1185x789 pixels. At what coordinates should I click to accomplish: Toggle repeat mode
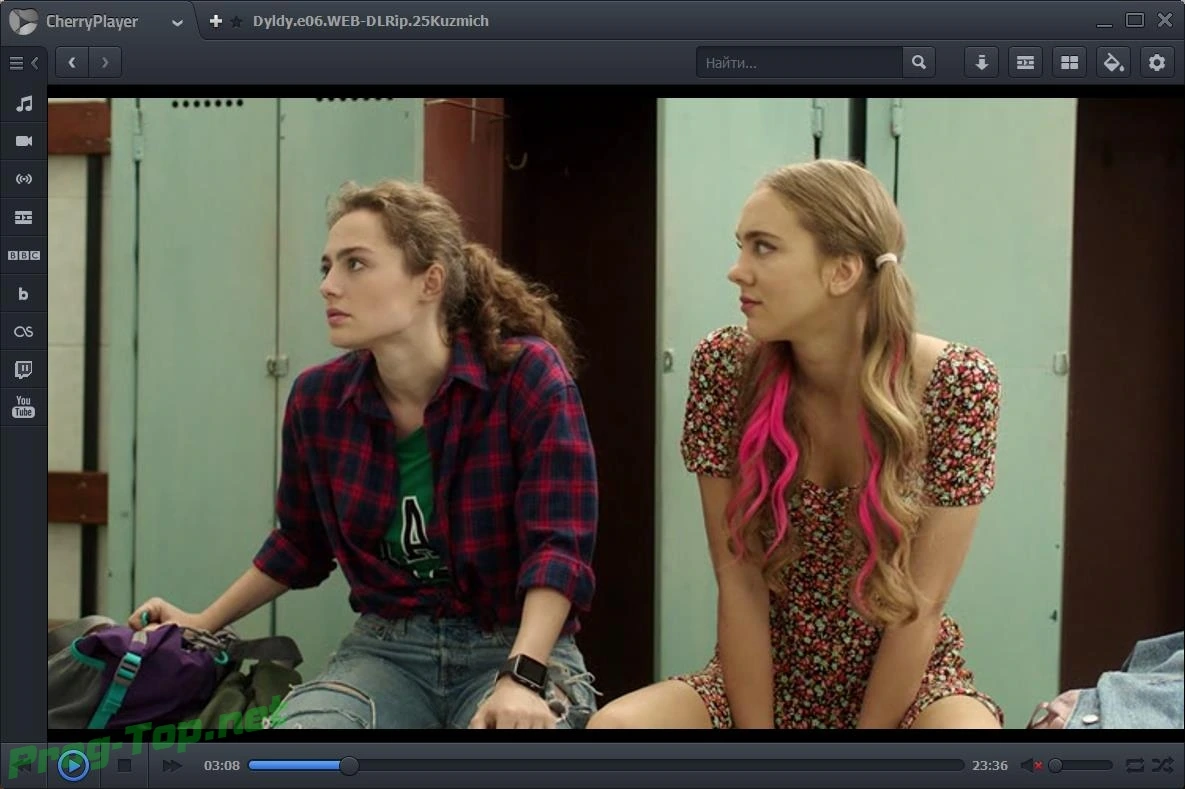(x=1134, y=766)
